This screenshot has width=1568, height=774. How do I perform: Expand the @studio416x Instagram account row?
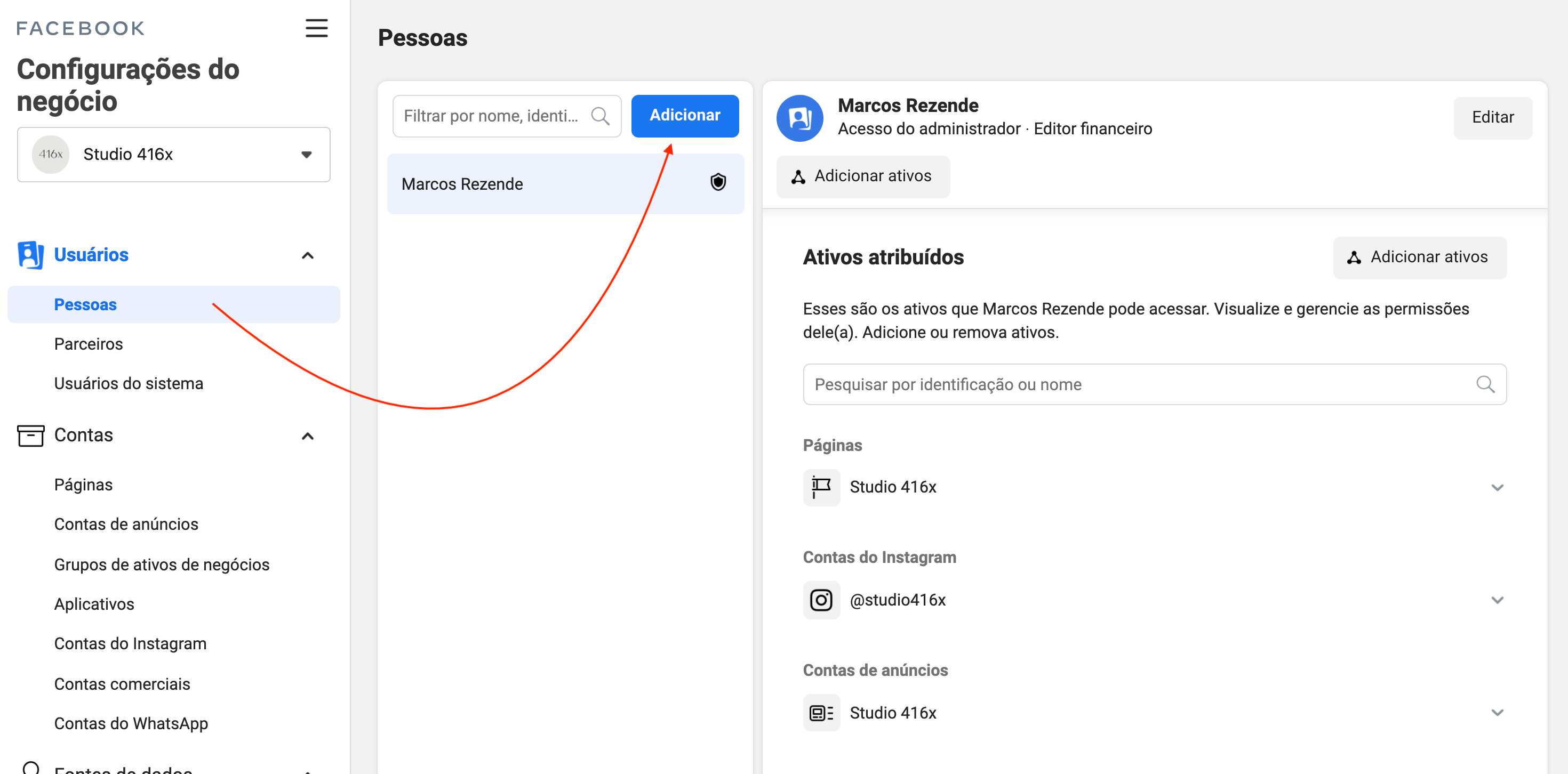1497,600
